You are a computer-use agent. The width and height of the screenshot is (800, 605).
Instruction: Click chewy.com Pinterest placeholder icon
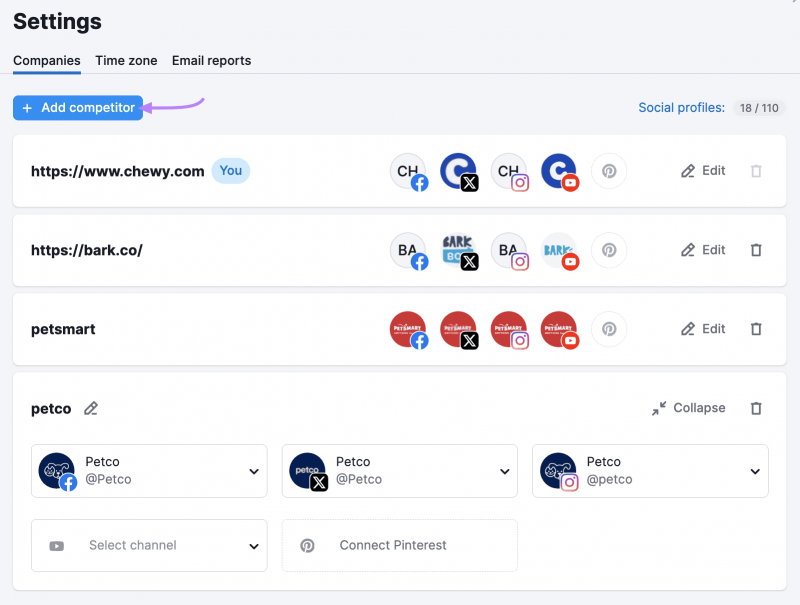point(609,171)
